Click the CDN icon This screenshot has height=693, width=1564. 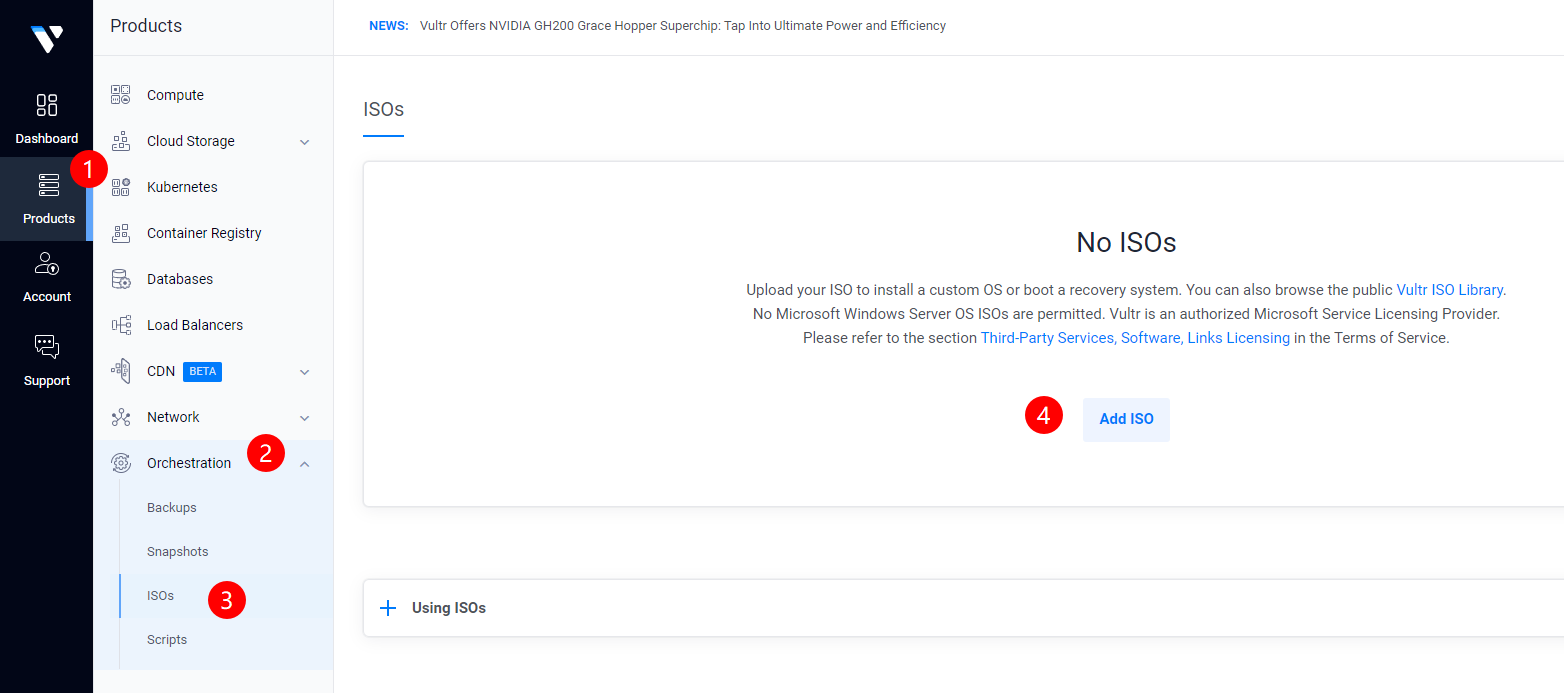[x=121, y=371]
